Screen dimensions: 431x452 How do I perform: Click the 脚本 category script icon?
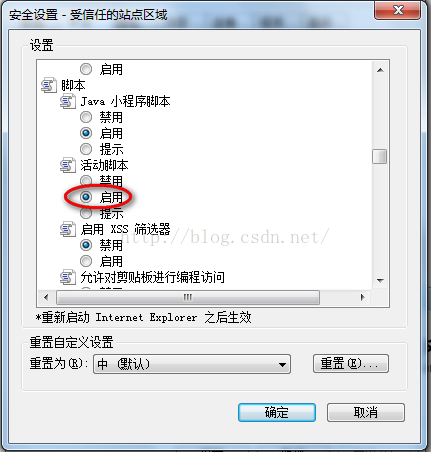(49, 85)
